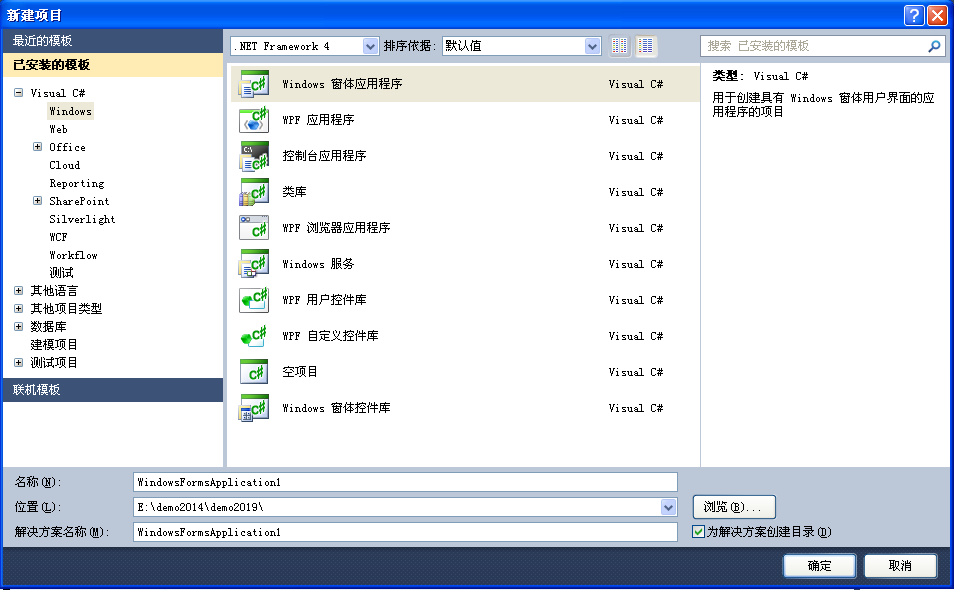
Task: Click the 浏览 browse button
Action: (733, 507)
